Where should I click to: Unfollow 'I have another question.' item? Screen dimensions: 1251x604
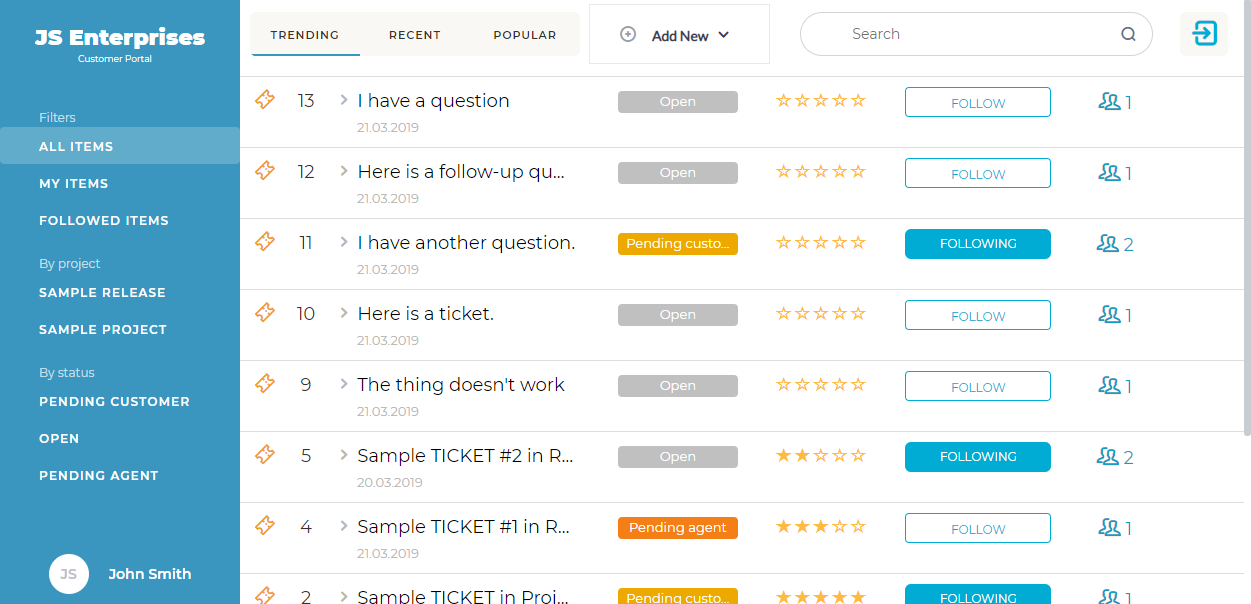click(978, 244)
